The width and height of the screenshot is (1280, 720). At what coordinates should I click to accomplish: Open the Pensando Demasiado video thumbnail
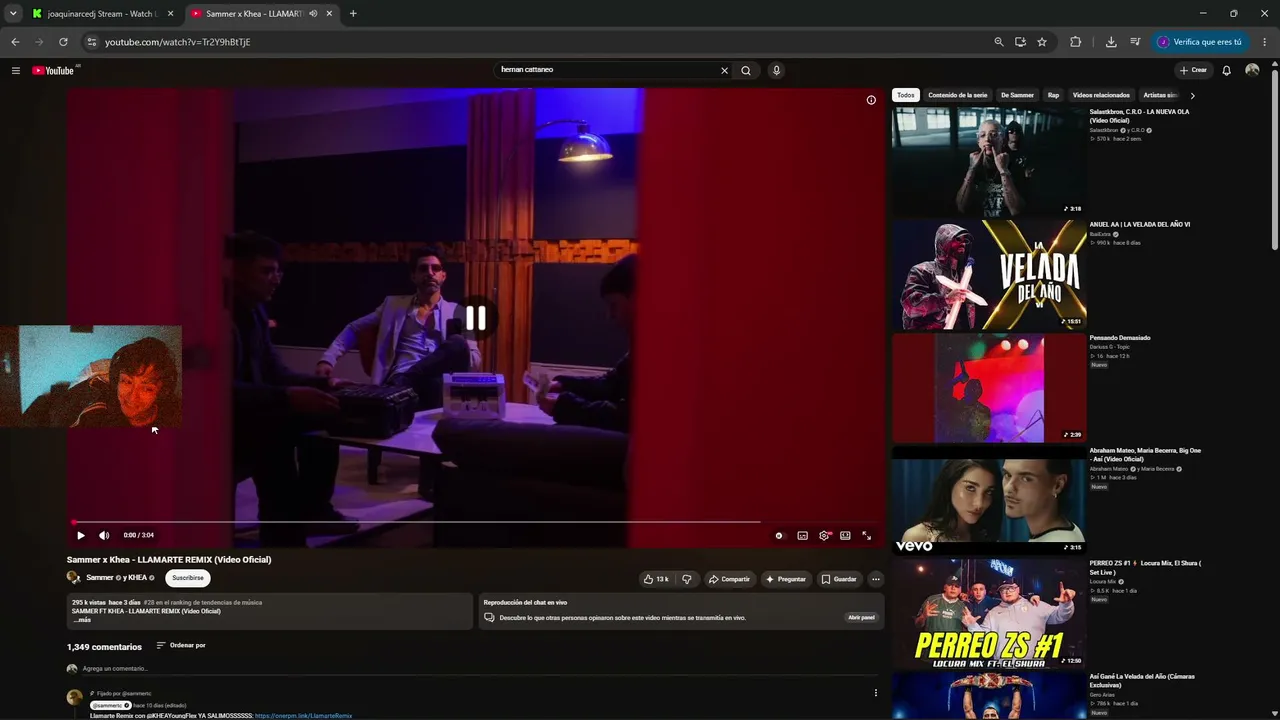click(x=988, y=388)
